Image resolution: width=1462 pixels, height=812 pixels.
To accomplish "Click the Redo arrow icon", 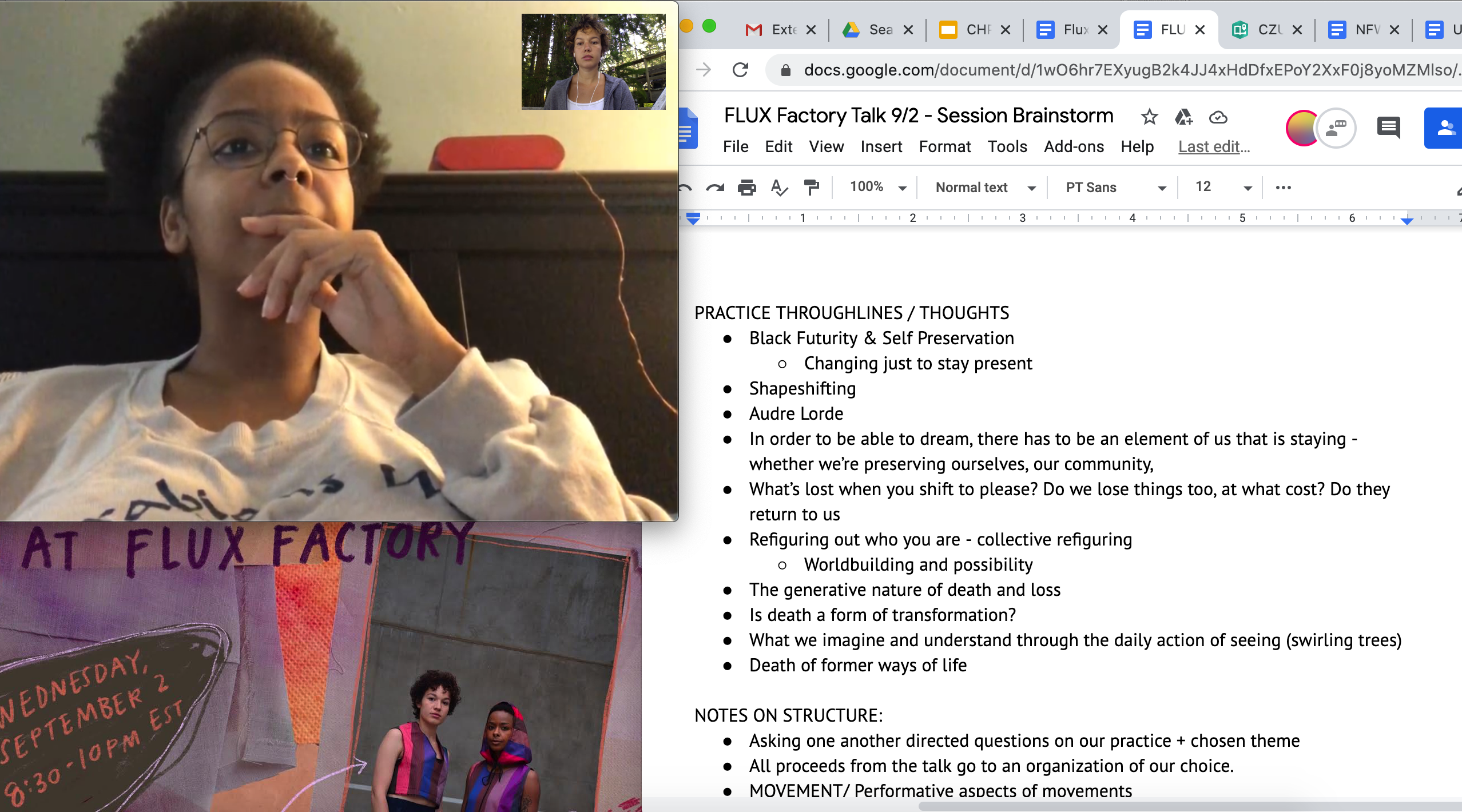I will 715,188.
